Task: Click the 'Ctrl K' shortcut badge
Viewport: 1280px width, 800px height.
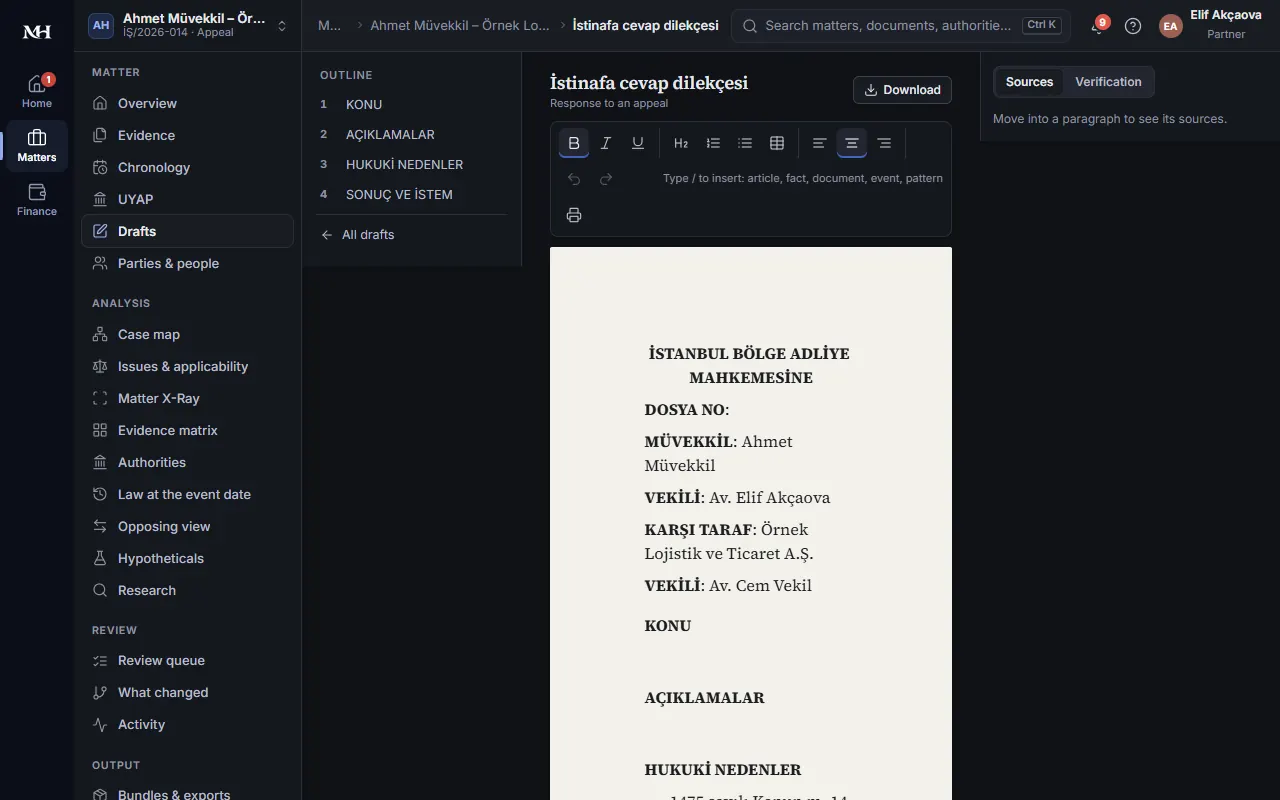Action: [1041, 26]
